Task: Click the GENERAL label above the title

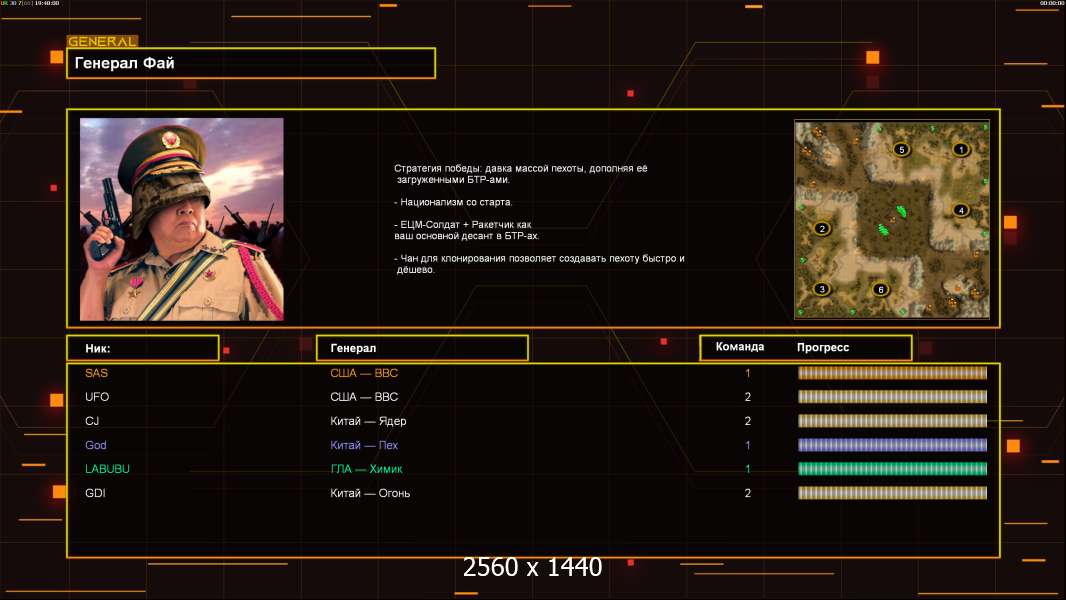Action: coord(101,41)
